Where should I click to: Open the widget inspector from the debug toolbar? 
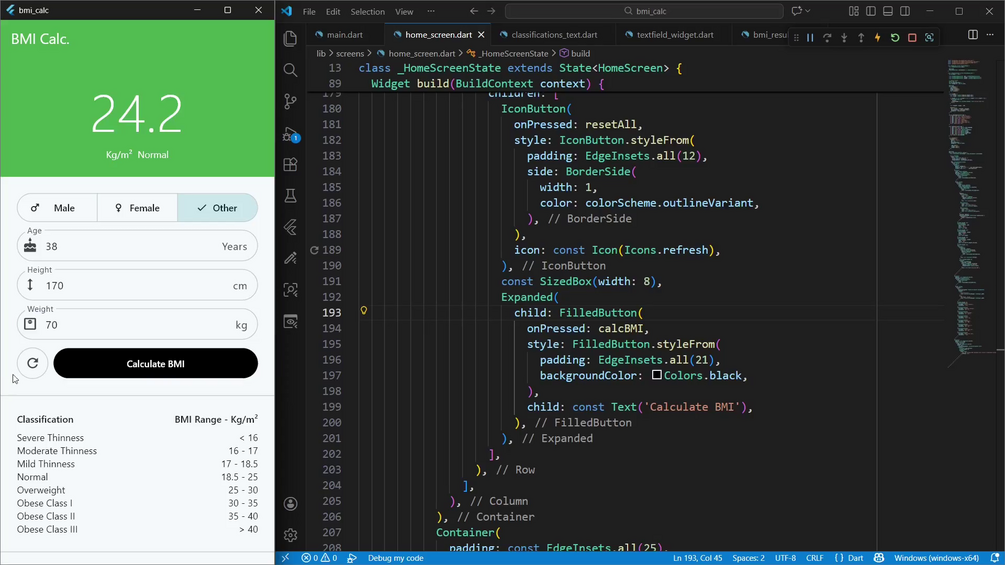point(929,38)
